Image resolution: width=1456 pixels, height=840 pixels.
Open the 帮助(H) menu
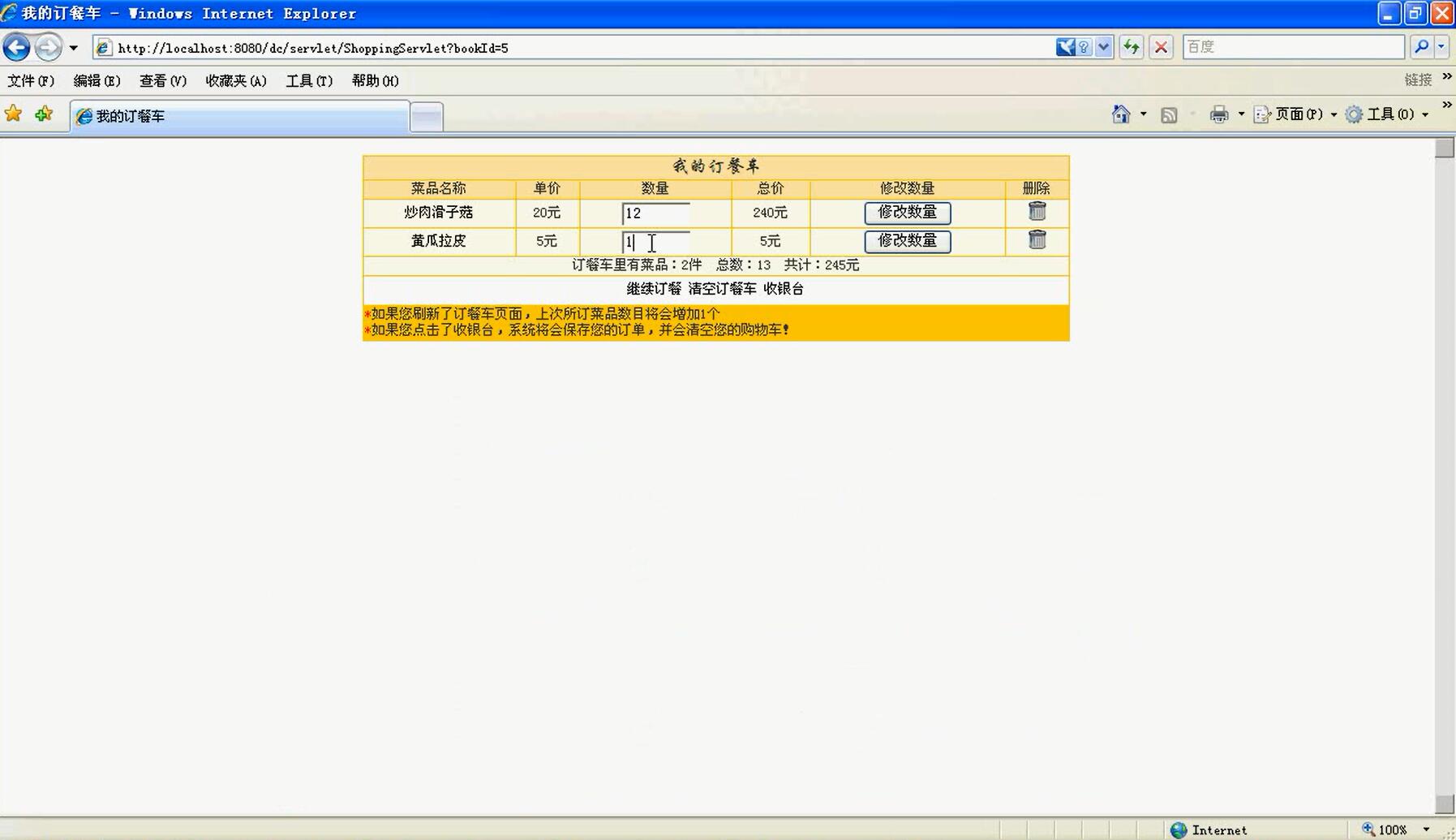(375, 80)
